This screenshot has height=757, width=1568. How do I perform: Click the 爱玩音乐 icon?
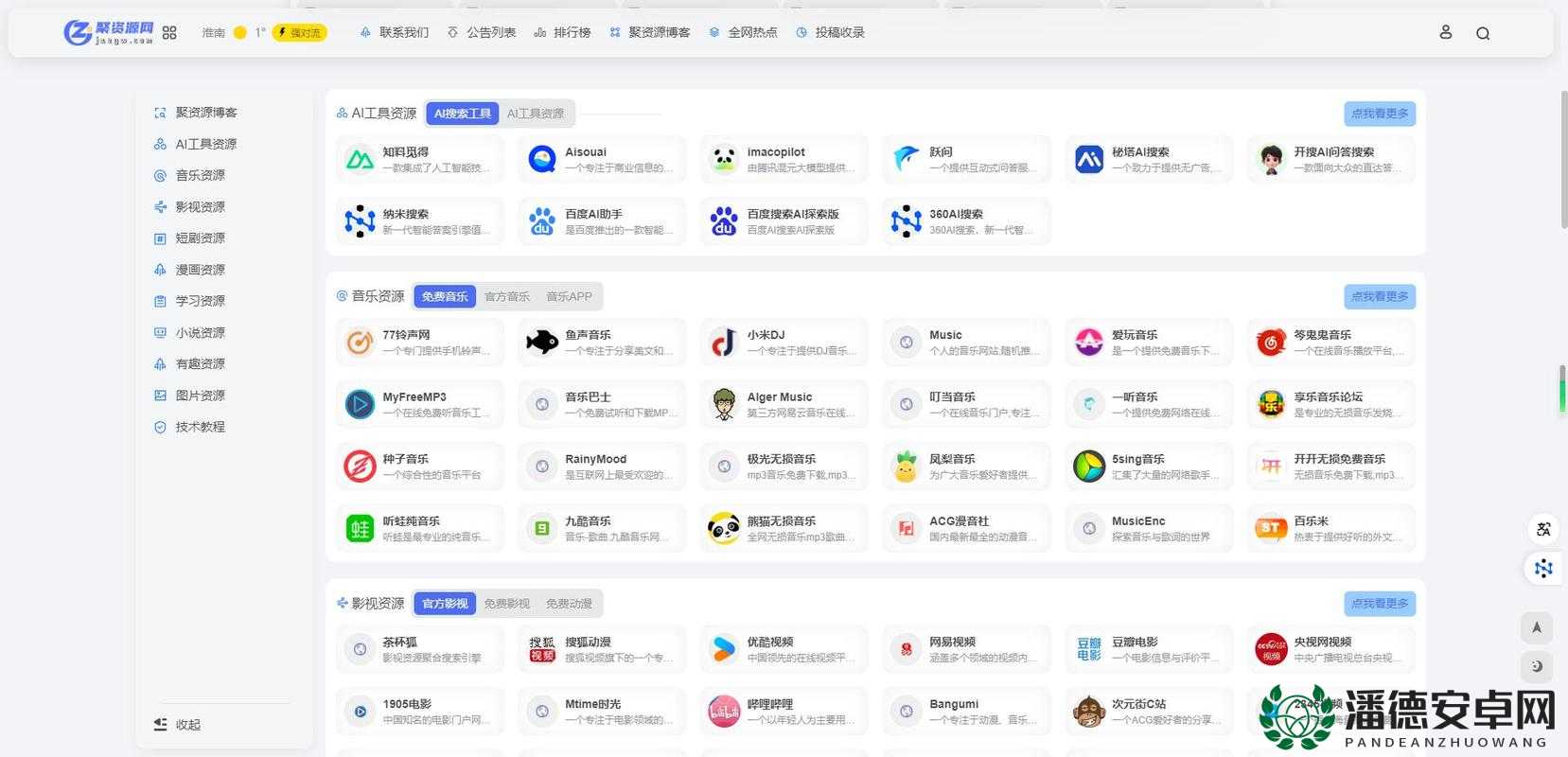(x=1089, y=343)
